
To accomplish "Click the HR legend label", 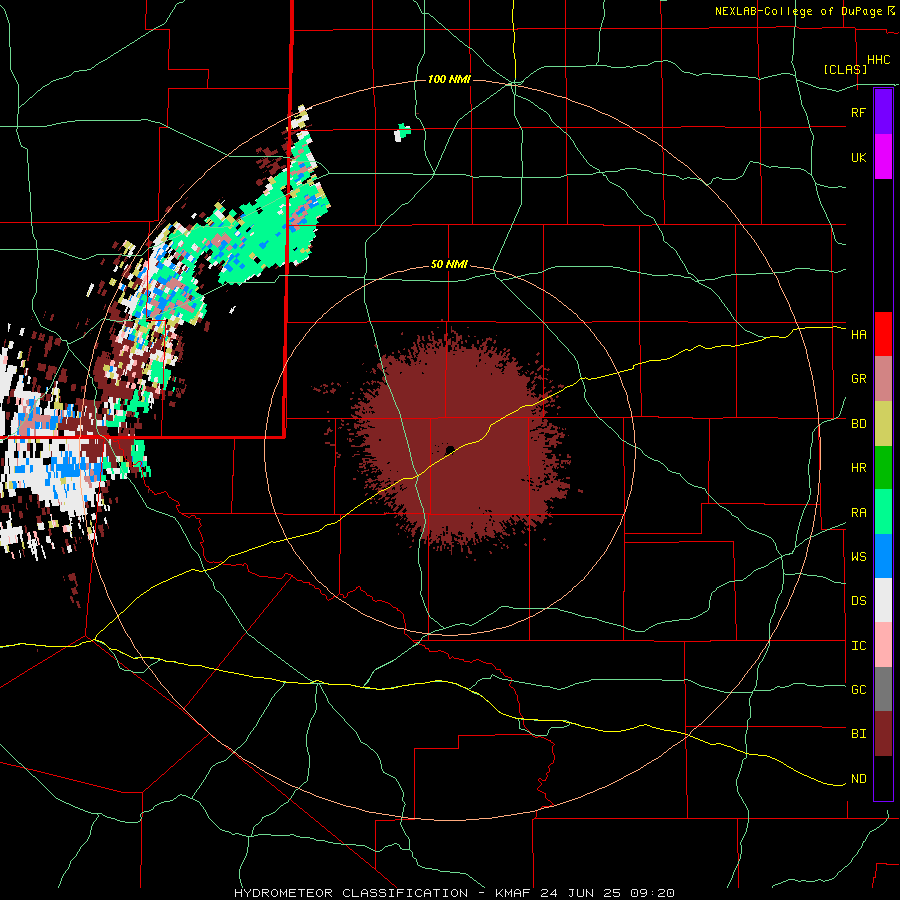I will 858,468.
